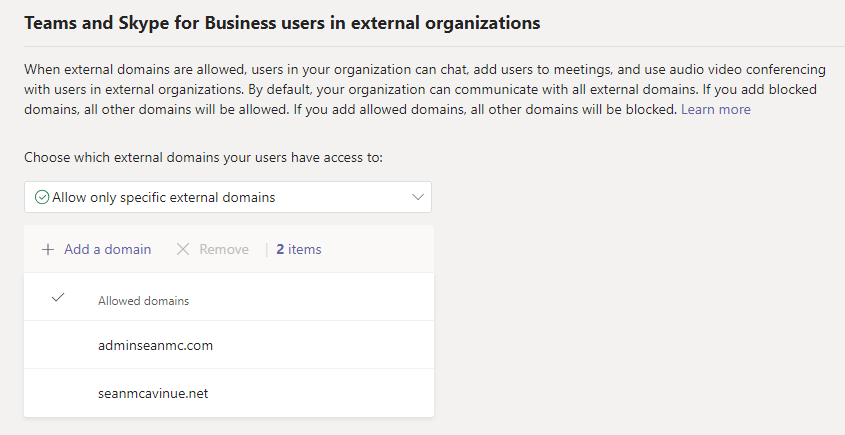Image resolution: width=845 pixels, height=435 pixels.
Task: Toggle the select-all checkmark in the table header
Action: pos(58,298)
